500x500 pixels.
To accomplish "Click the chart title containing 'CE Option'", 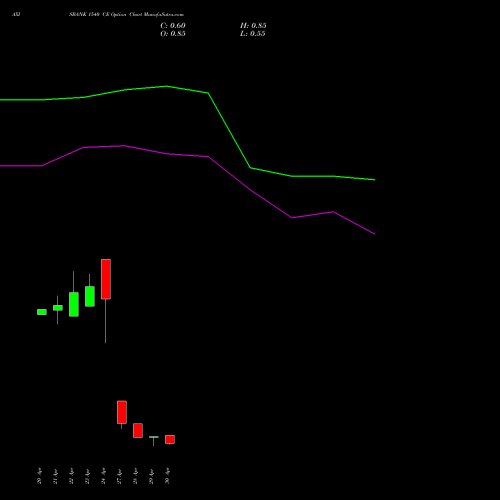I will [x=126, y=15].
